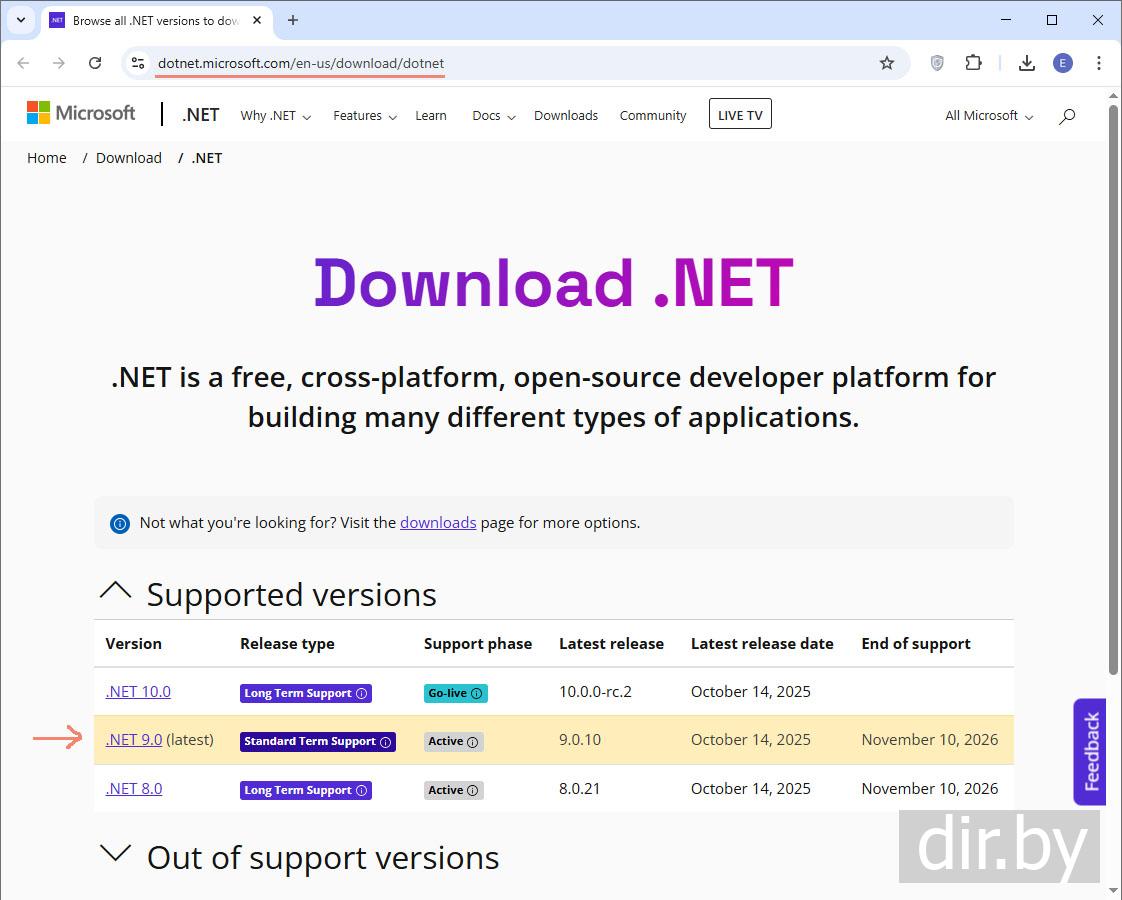Click the Microsoft logo
Image resolution: width=1122 pixels, height=900 pixels.
click(81, 113)
